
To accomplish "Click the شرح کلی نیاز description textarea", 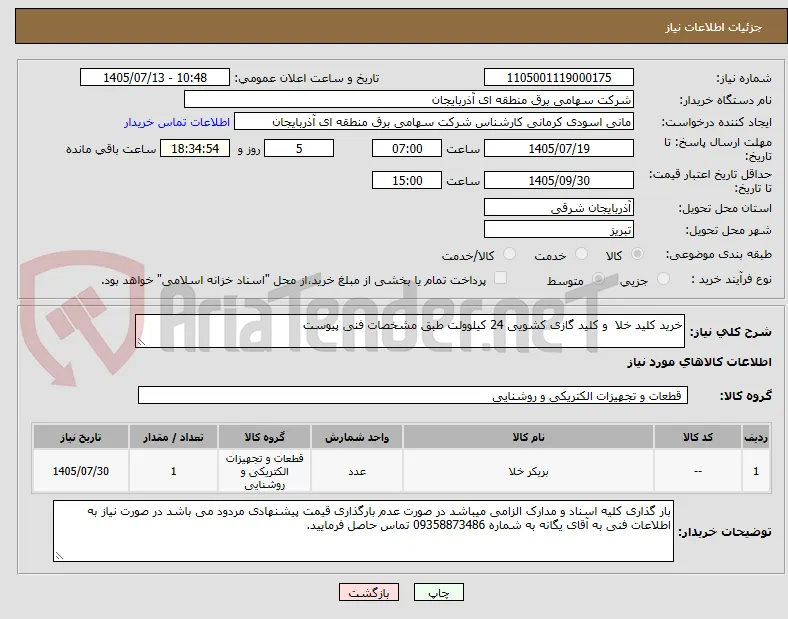I will tap(410, 331).
